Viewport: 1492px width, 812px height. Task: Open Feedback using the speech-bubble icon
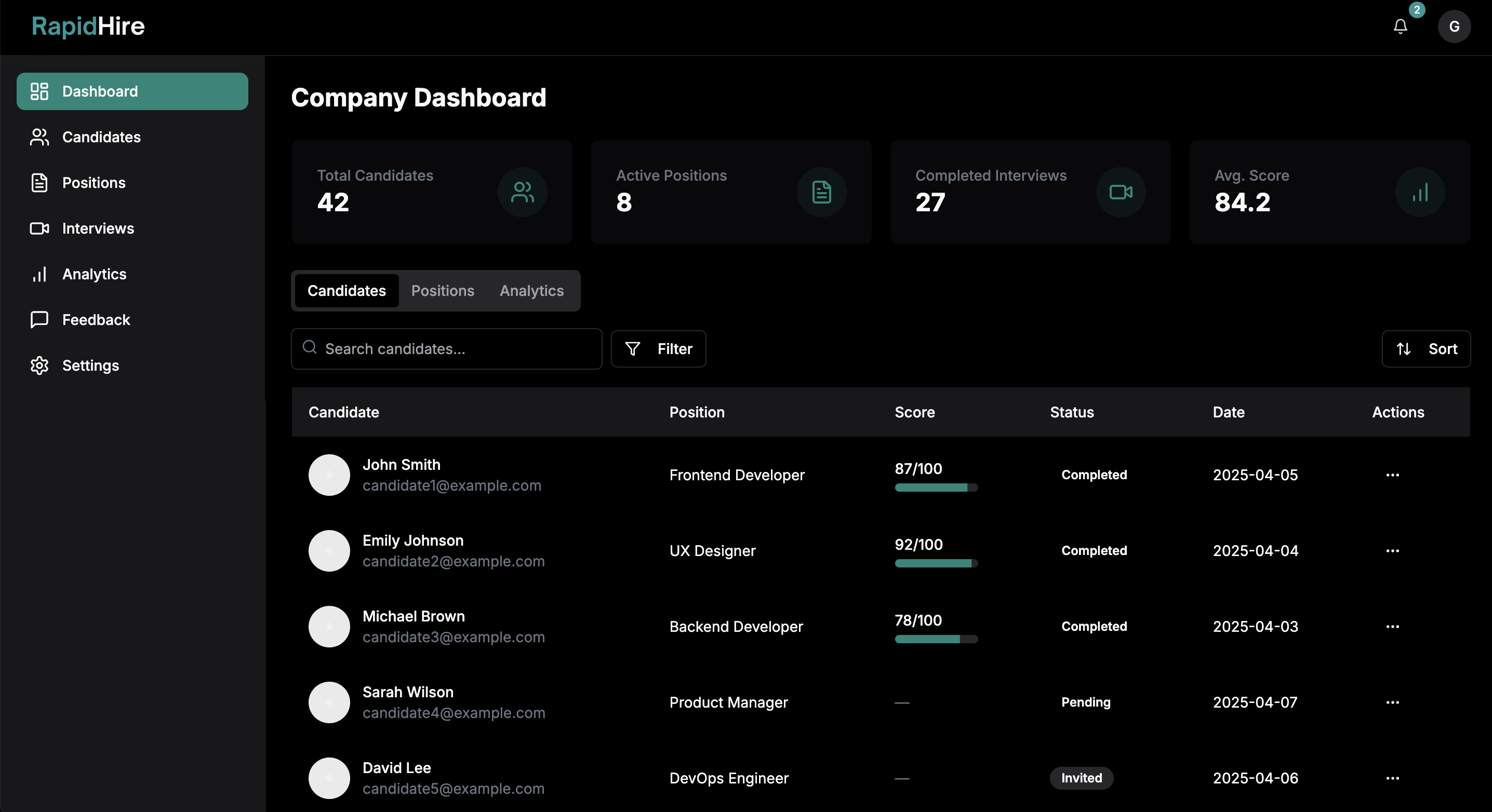[39, 319]
